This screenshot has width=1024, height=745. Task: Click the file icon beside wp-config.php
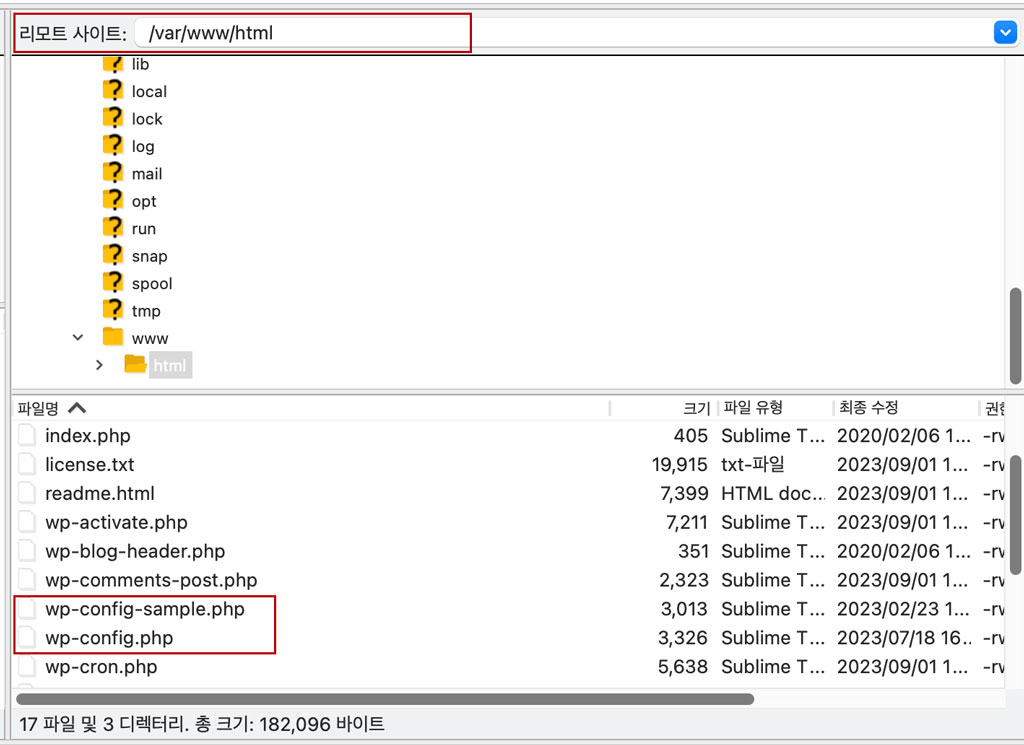coord(27,637)
